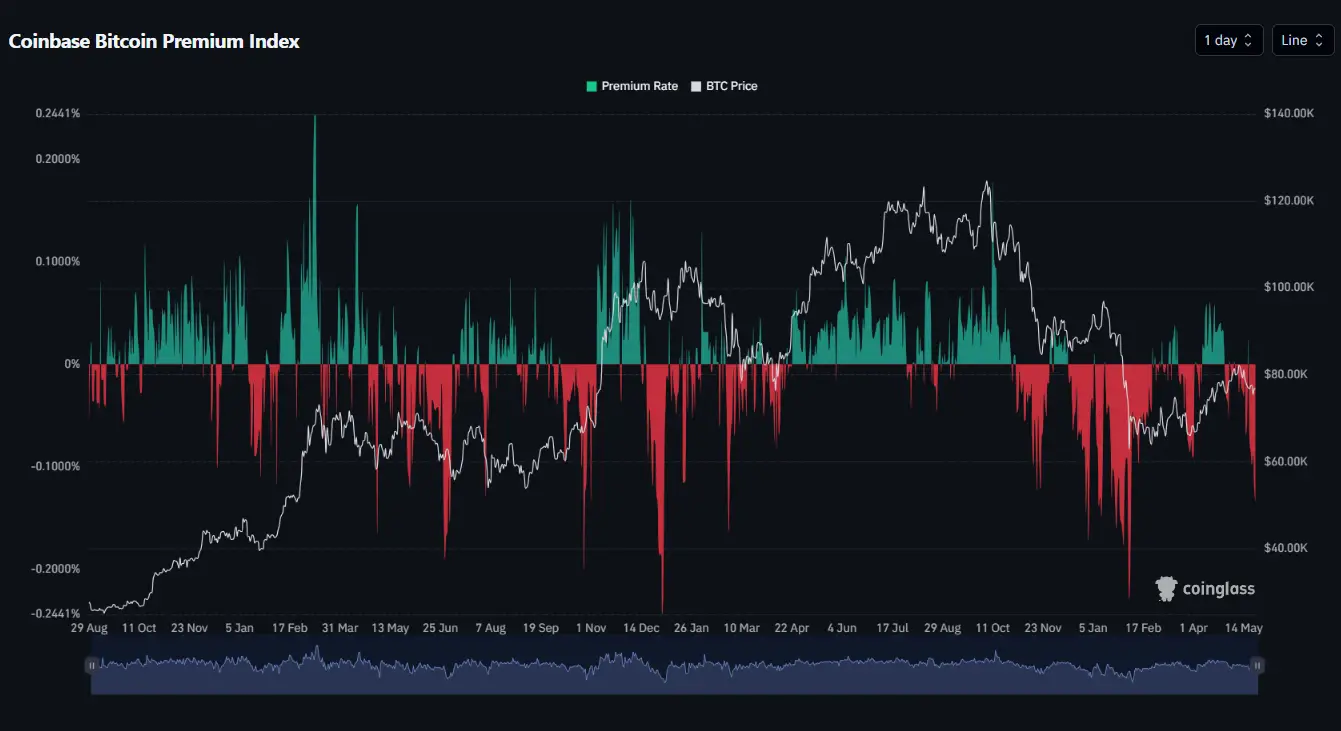Click the 11 Oct date label near 23 Nov

[992, 629]
